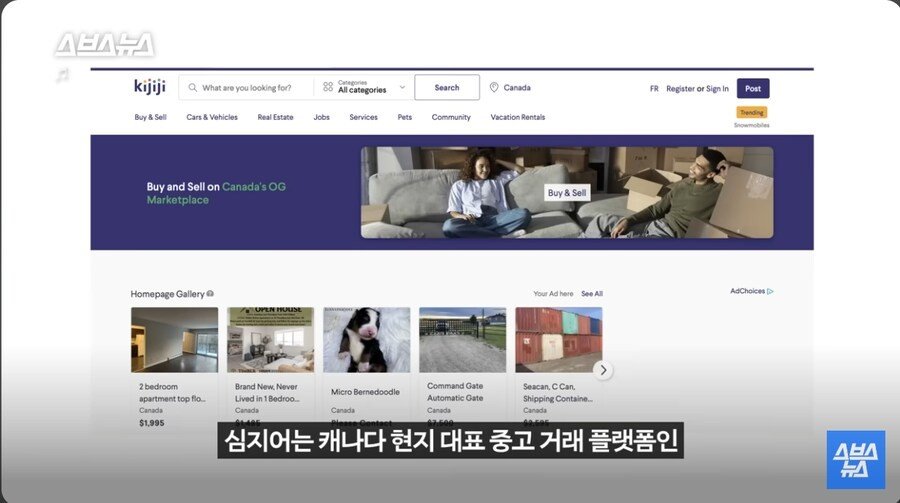Click the Homepage Gallery info icon
This screenshot has height=503, width=900.
tap(210, 293)
